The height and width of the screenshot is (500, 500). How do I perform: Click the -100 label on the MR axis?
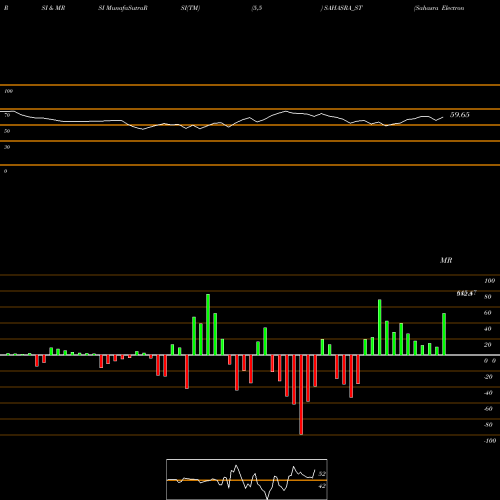coord(490,441)
